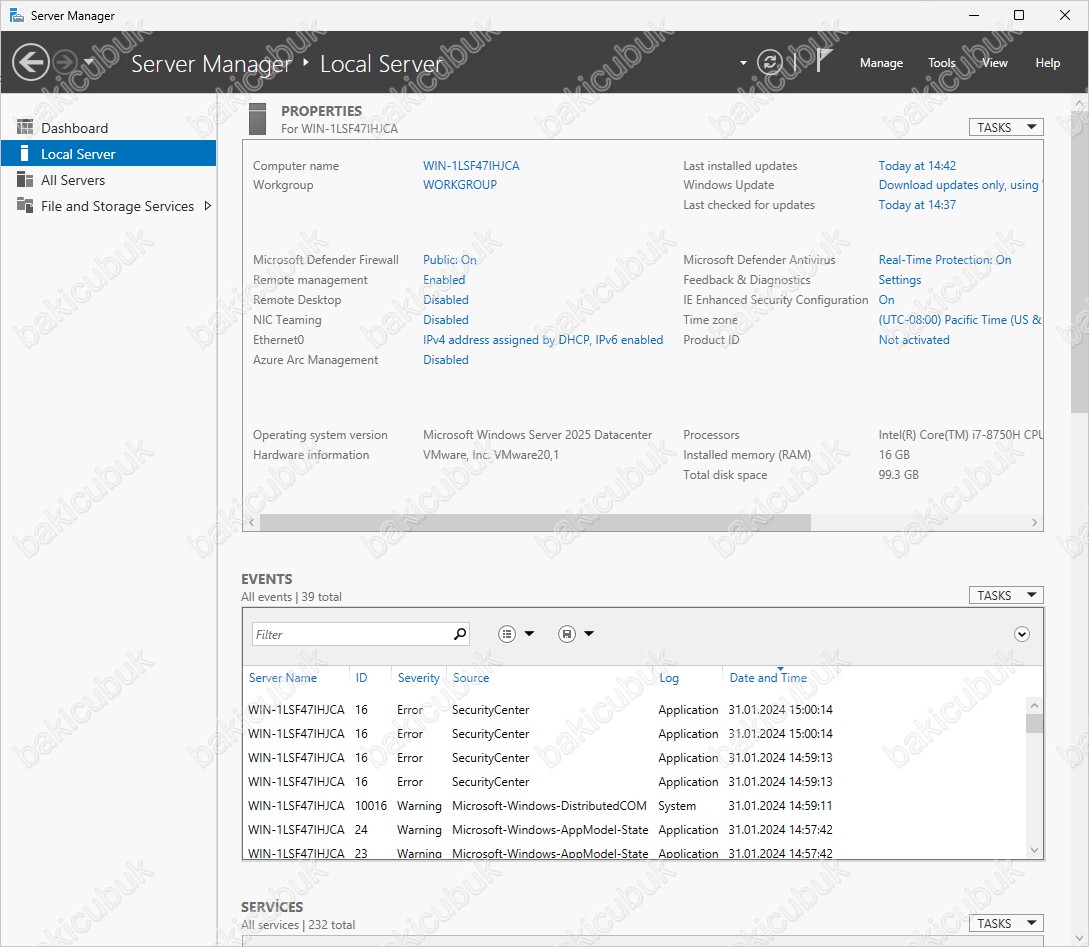Open the events filter criteria list icon
This screenshot has height=947, width=1089.
pos(507,634)
